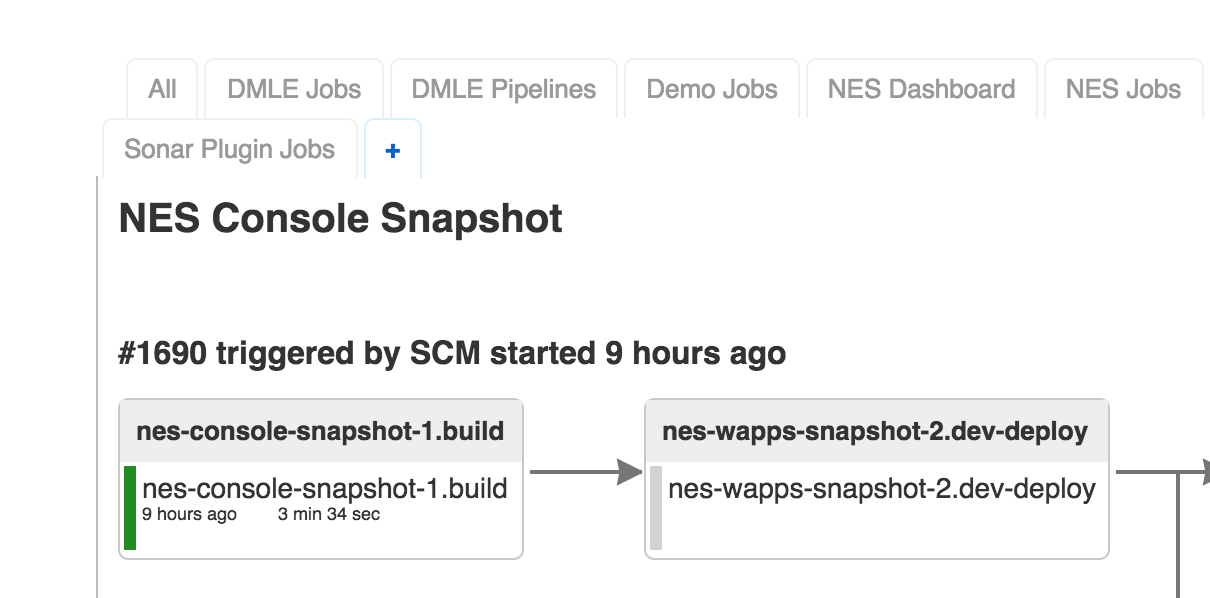Click the arrow between build and dev-deploy stages
This screenshot has height=598, width=1210.
pyautogui.click(x=585, y=472)
